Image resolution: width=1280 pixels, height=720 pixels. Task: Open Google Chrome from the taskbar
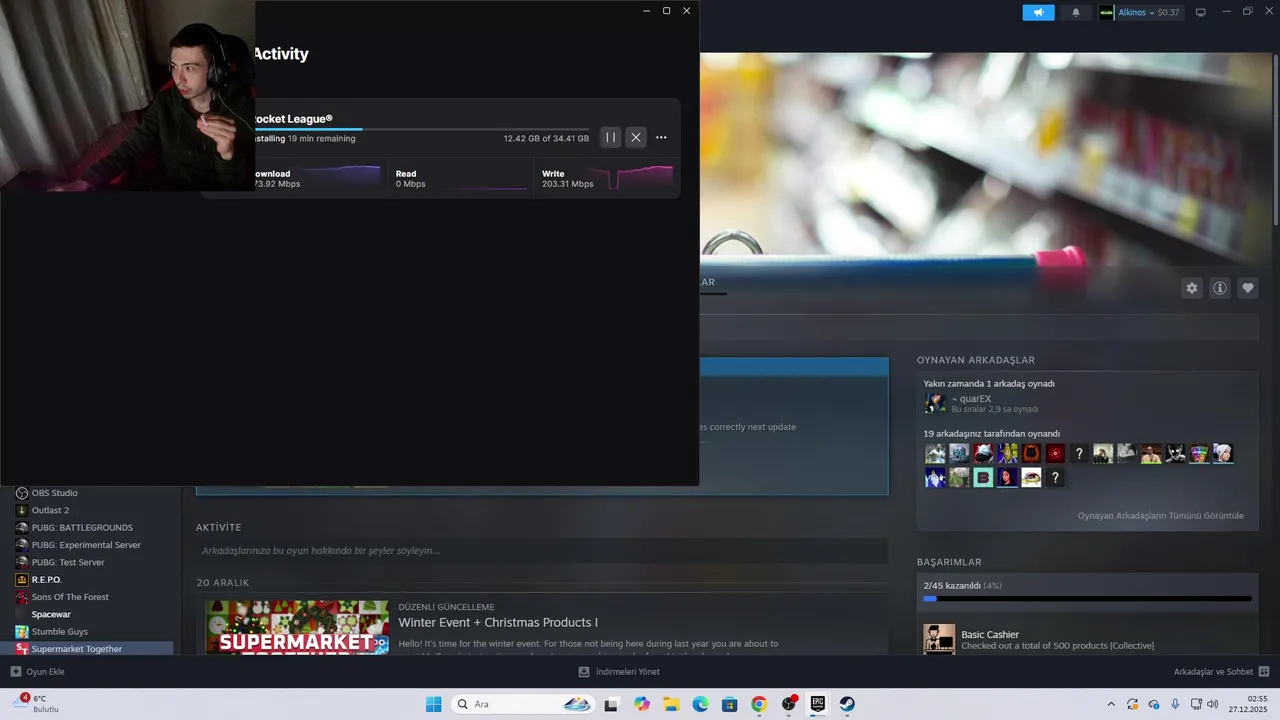point(759,704)
